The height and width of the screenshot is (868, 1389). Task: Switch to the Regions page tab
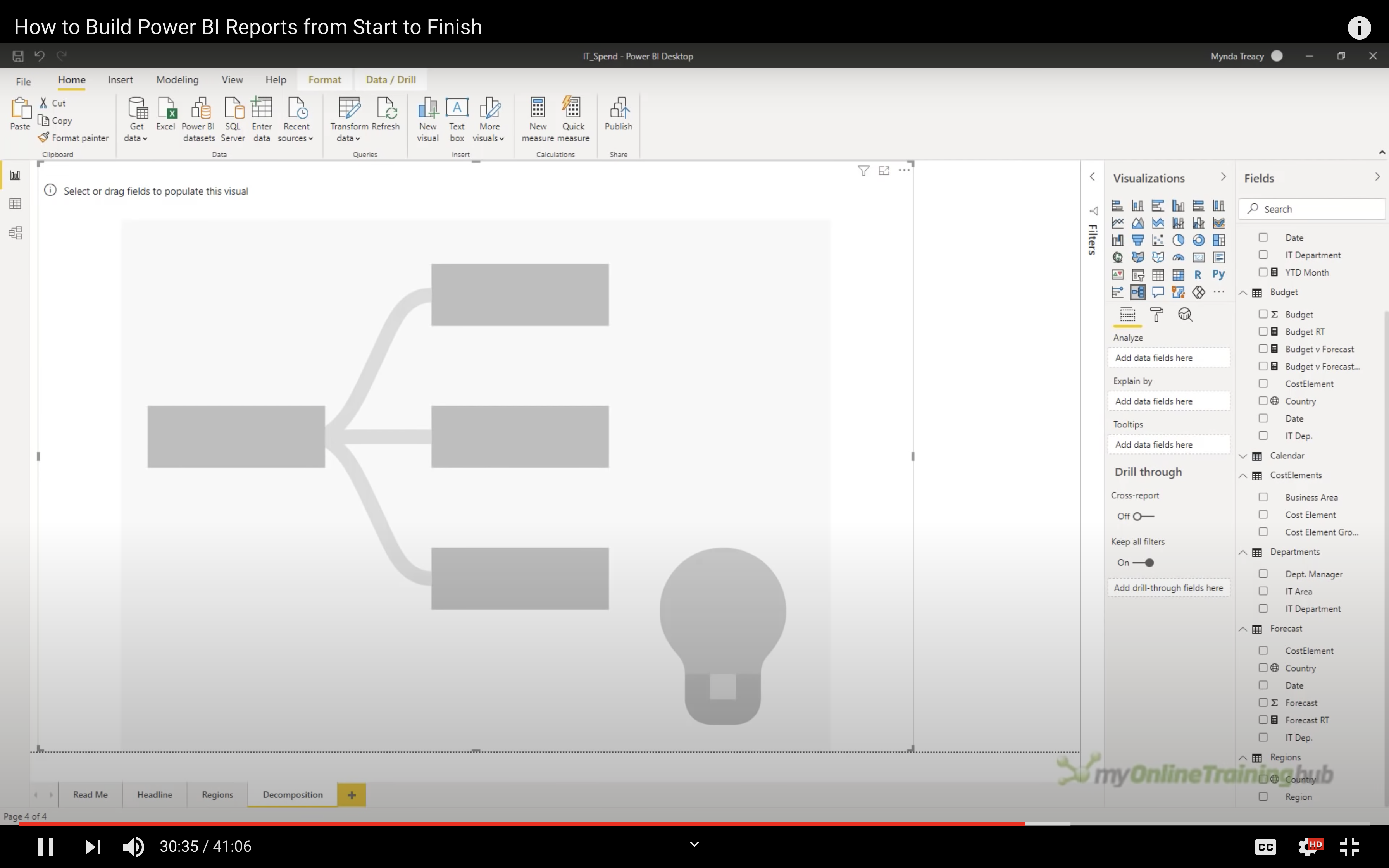(x=217, y=794)
